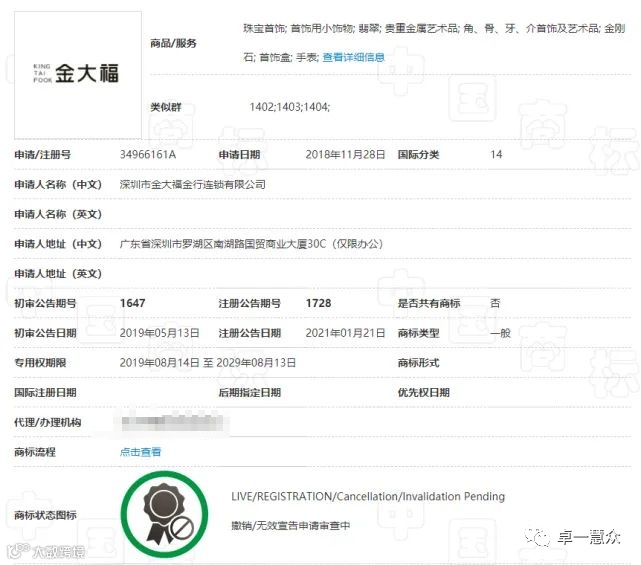
Task: Select the goods list starting with 珠宝首饰
Action: 434,43
